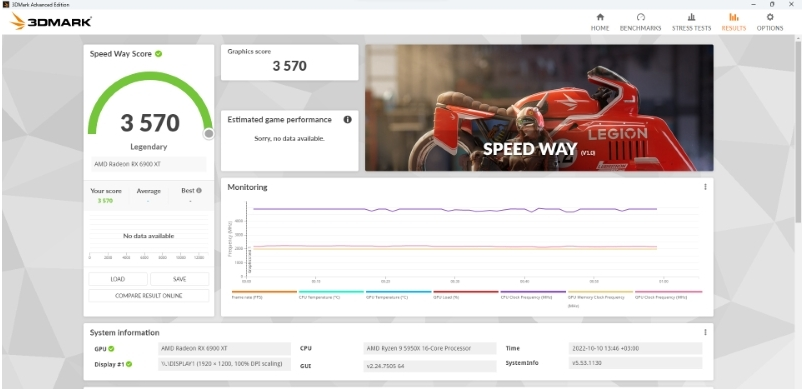This screenshot has width=803, height=389.
Task: Click the Speed Way Score green checkmark
Action: pyautogui.click(x=159, y=54)
